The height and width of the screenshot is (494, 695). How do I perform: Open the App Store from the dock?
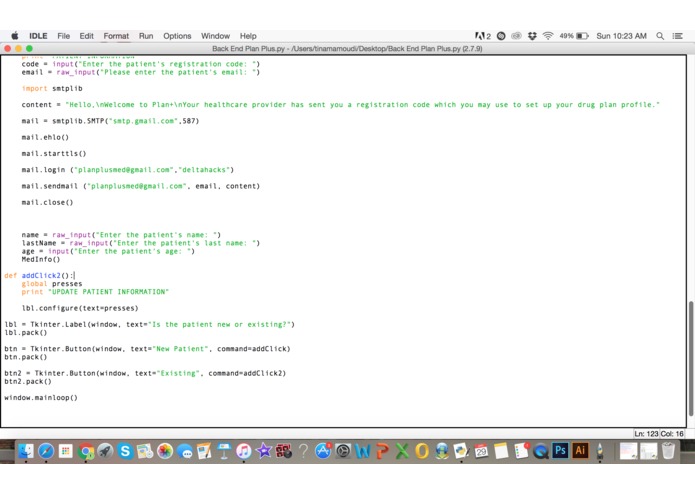coord(323,451)
